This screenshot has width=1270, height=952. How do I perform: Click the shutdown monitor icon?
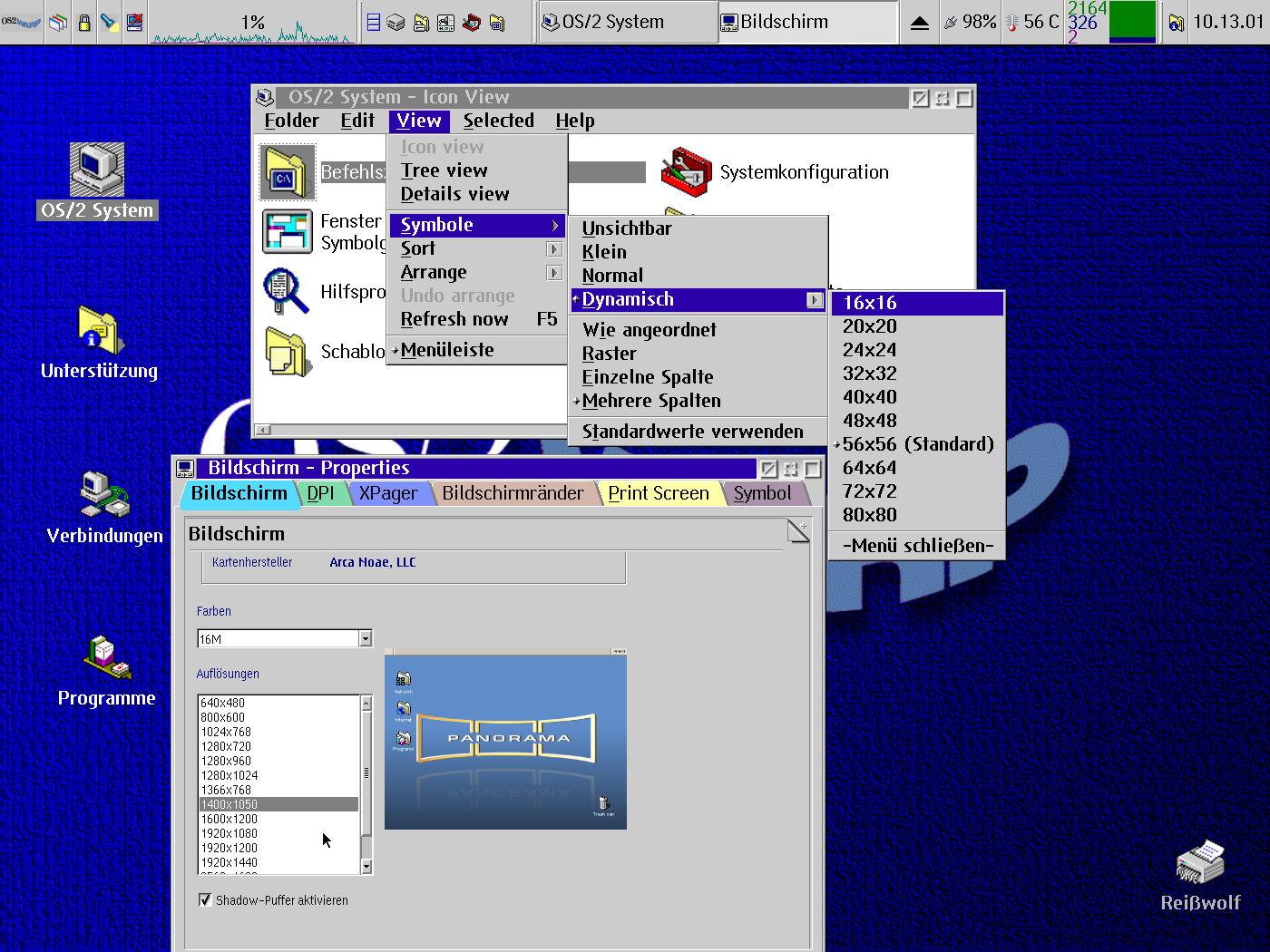click(x=134, y=22)
